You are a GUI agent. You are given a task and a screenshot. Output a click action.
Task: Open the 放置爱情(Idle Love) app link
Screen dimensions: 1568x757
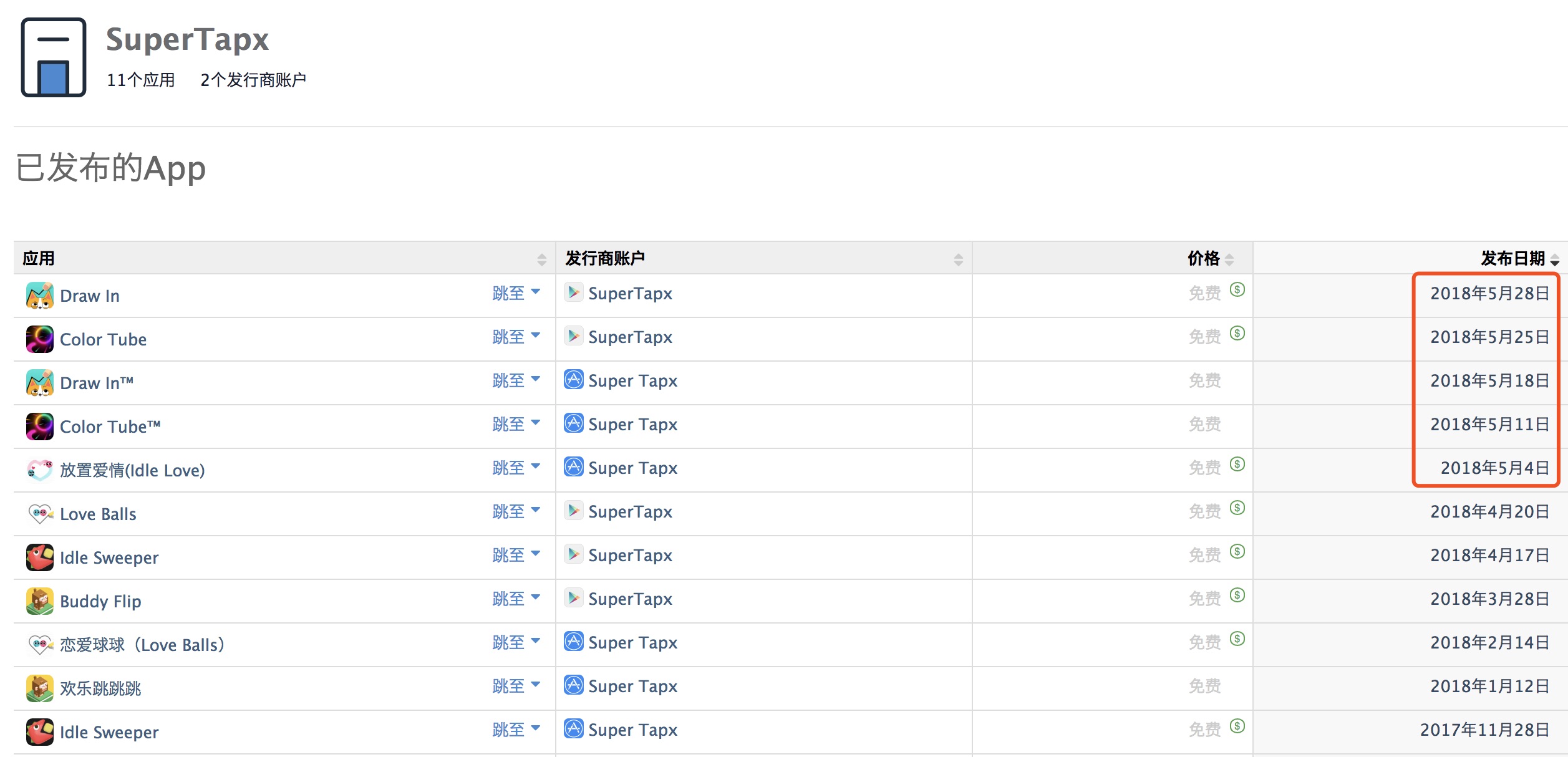pyautogui.click(x=132, y=470)
